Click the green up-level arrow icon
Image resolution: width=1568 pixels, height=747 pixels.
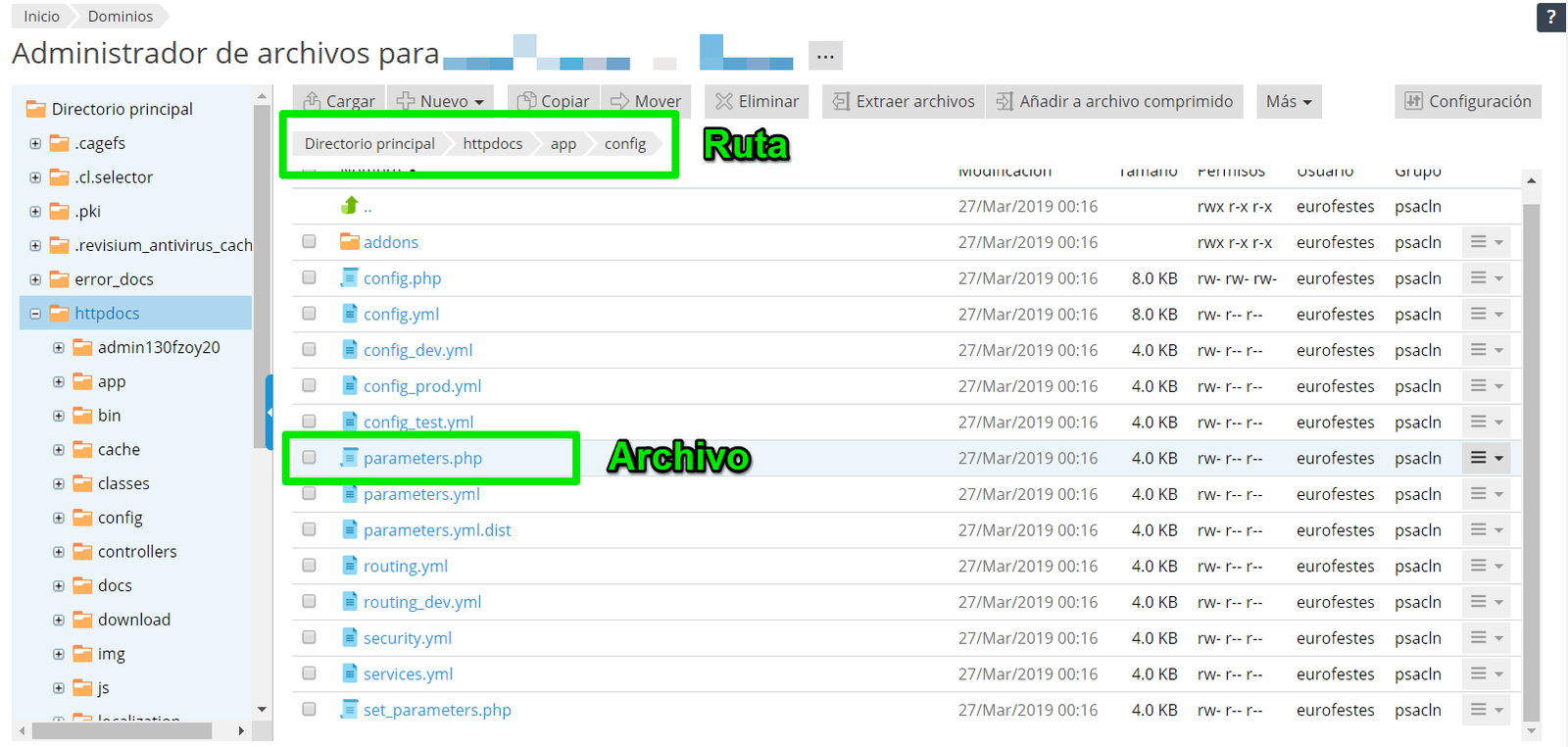point(350,205)
